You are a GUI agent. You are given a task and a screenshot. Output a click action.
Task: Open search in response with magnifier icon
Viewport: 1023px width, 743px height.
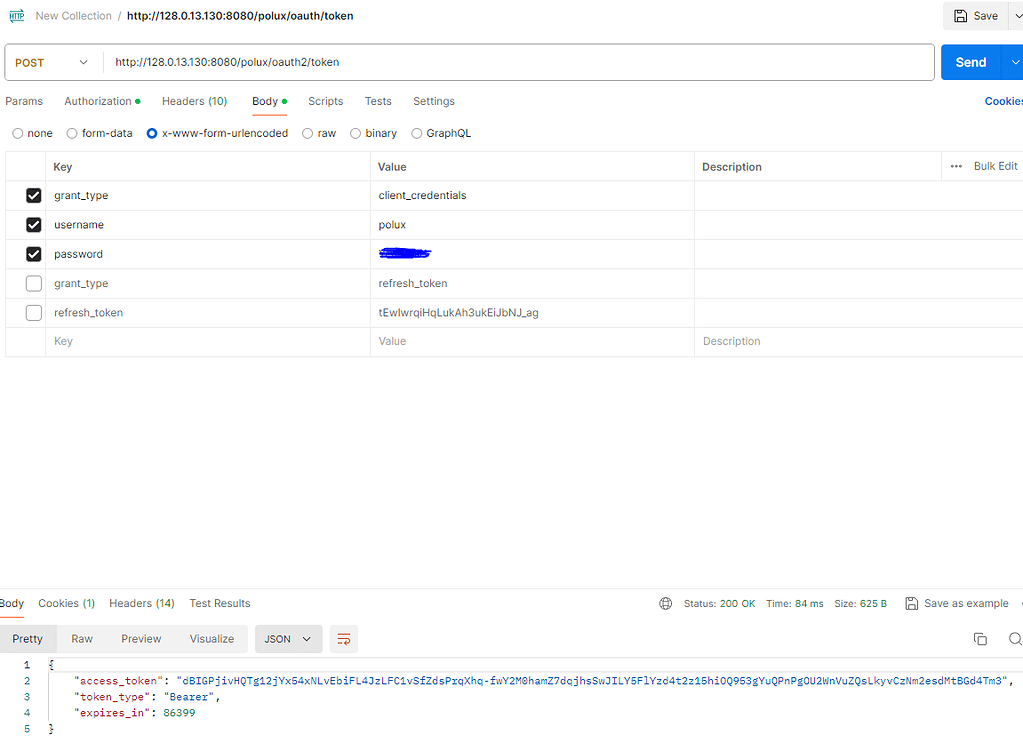[1016, 638]
